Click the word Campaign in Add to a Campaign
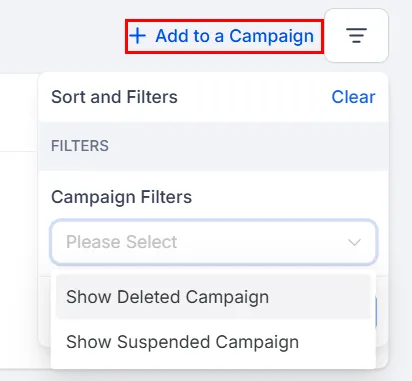Image resolution: width=412 pixels, height=381 pixels. pos(272,36)
